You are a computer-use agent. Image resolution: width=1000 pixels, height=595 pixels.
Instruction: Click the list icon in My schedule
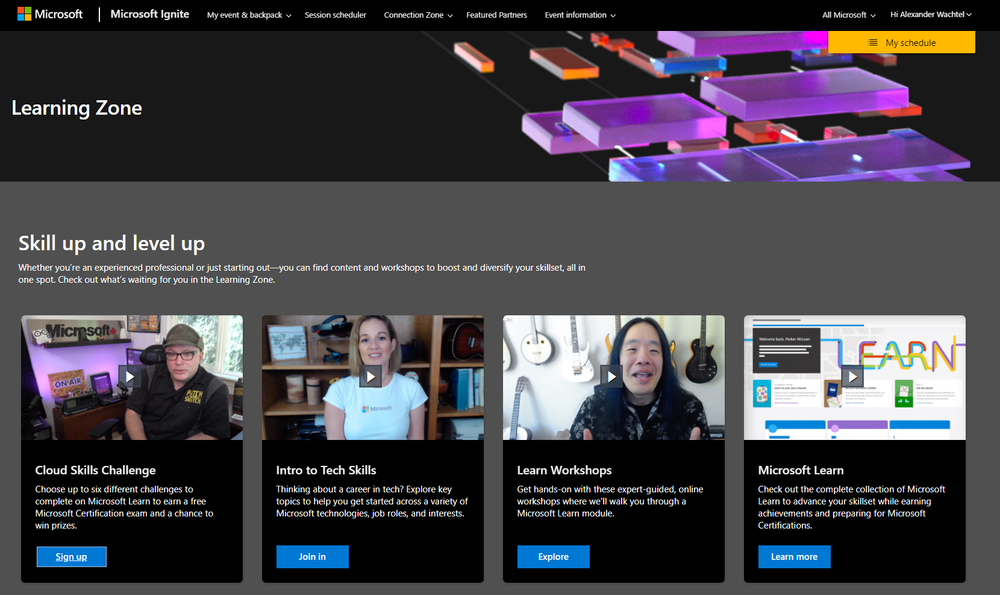tap(873, 43)
